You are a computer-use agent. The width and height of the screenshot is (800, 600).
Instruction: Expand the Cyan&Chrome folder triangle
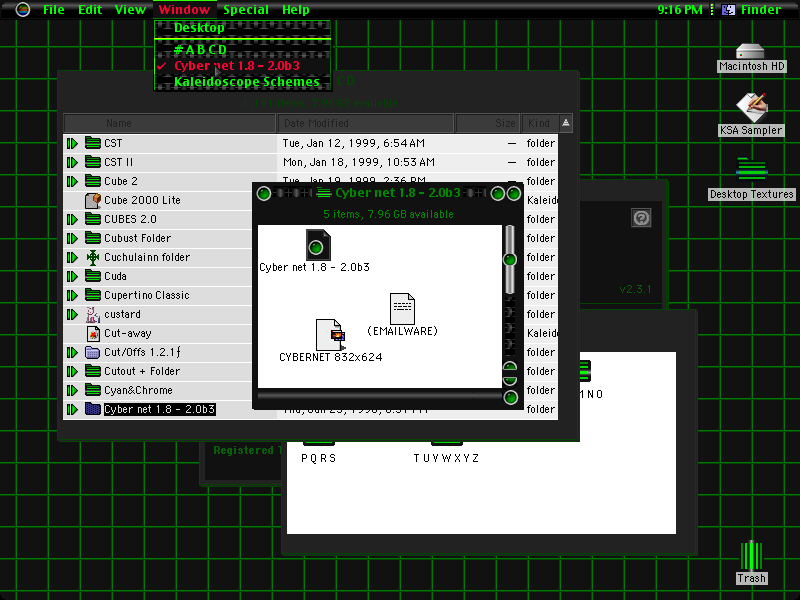(72, 390)
